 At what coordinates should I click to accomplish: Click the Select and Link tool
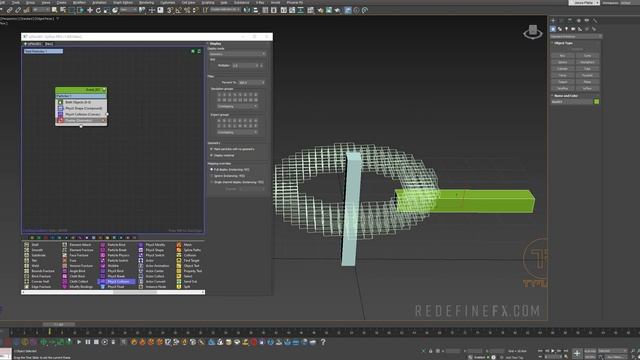[9, 10]
